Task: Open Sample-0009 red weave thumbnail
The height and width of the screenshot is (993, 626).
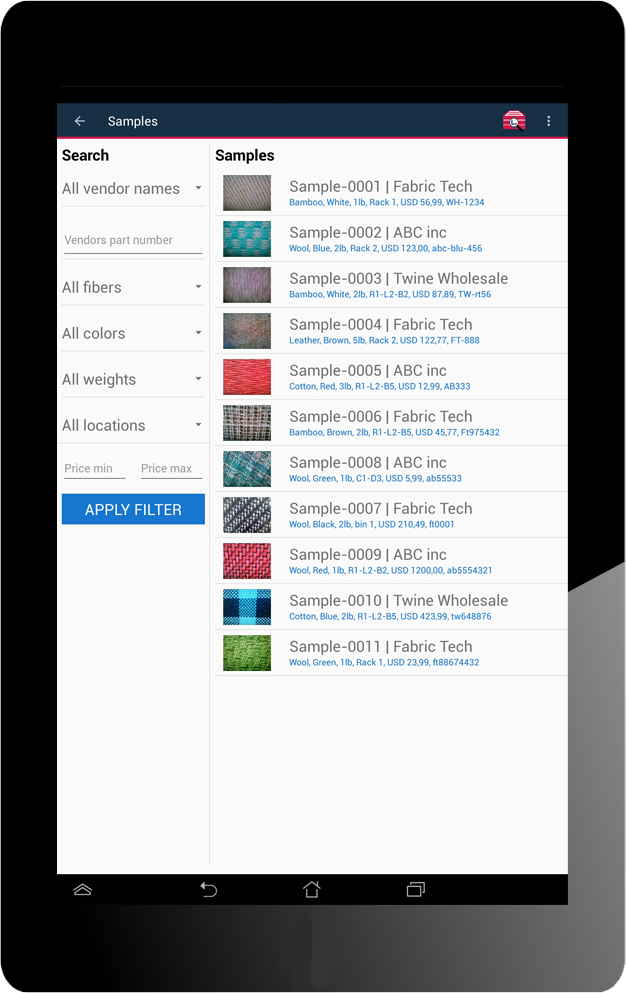Action: [247, 561]
